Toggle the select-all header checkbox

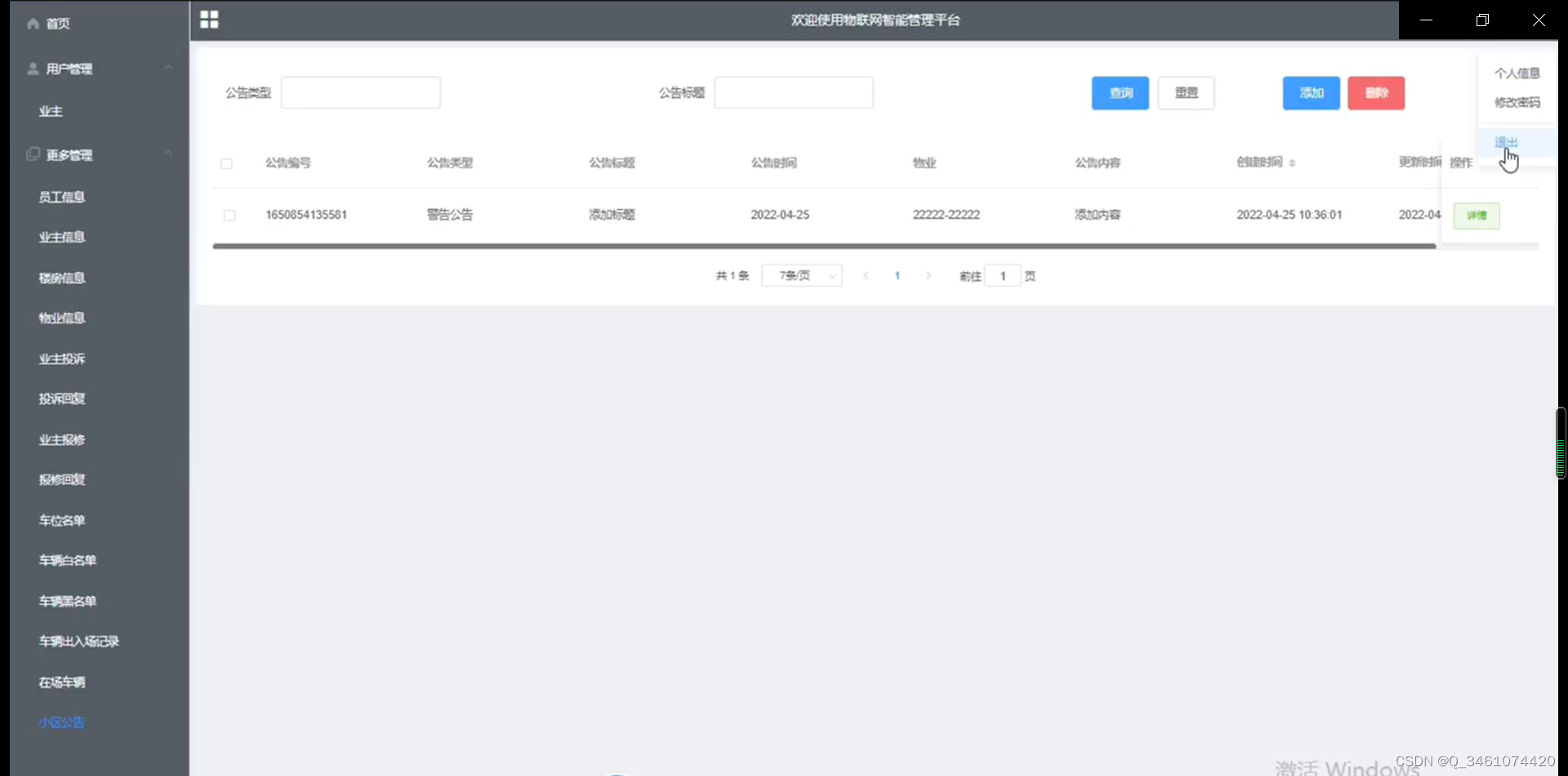pyautogui.click(x=227, y=163)
